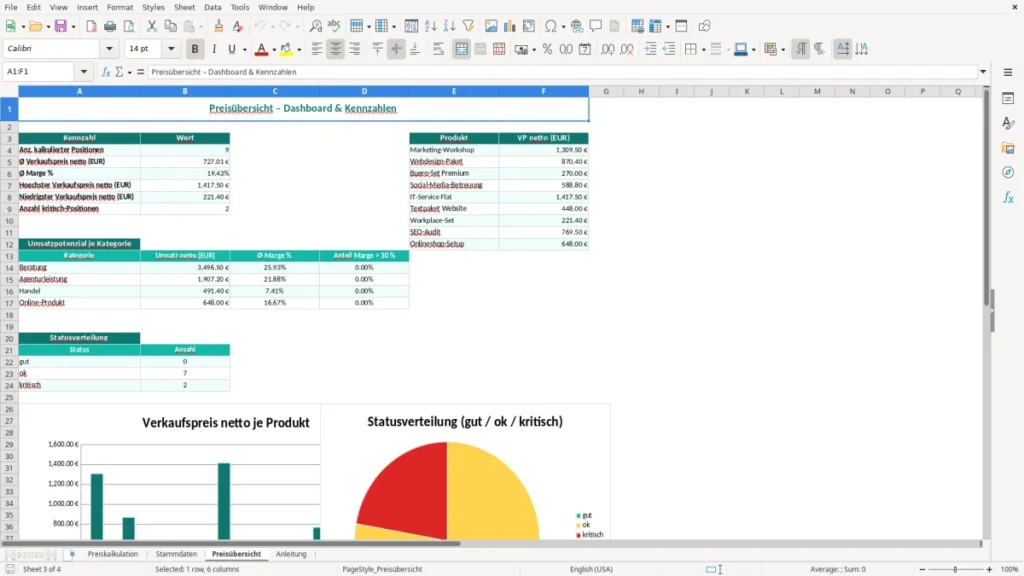This screenshot has height=576, width=1024.
Task: Toggle Align Top
Action: click(377, 49)
